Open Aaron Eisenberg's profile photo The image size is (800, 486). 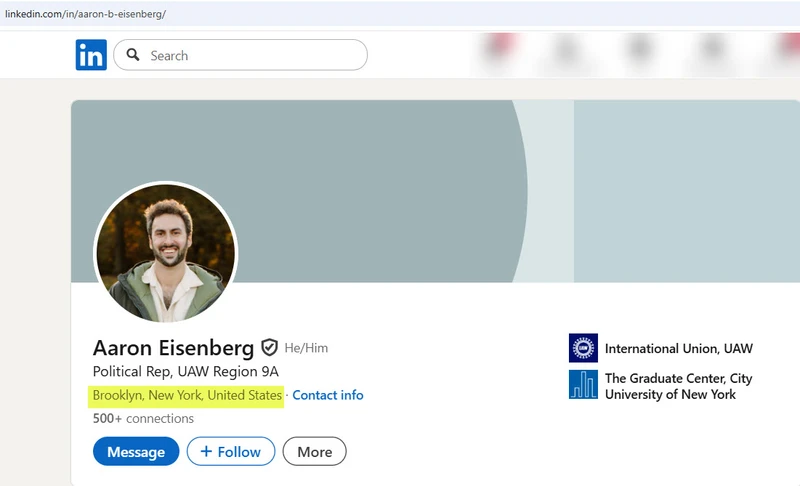165,252
